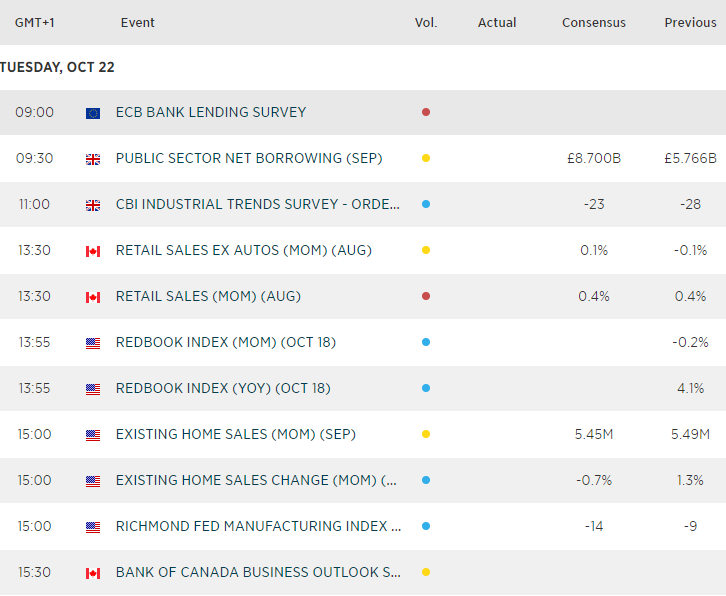
Task: Click the Actual column header
Action: (x=497, y=22)
